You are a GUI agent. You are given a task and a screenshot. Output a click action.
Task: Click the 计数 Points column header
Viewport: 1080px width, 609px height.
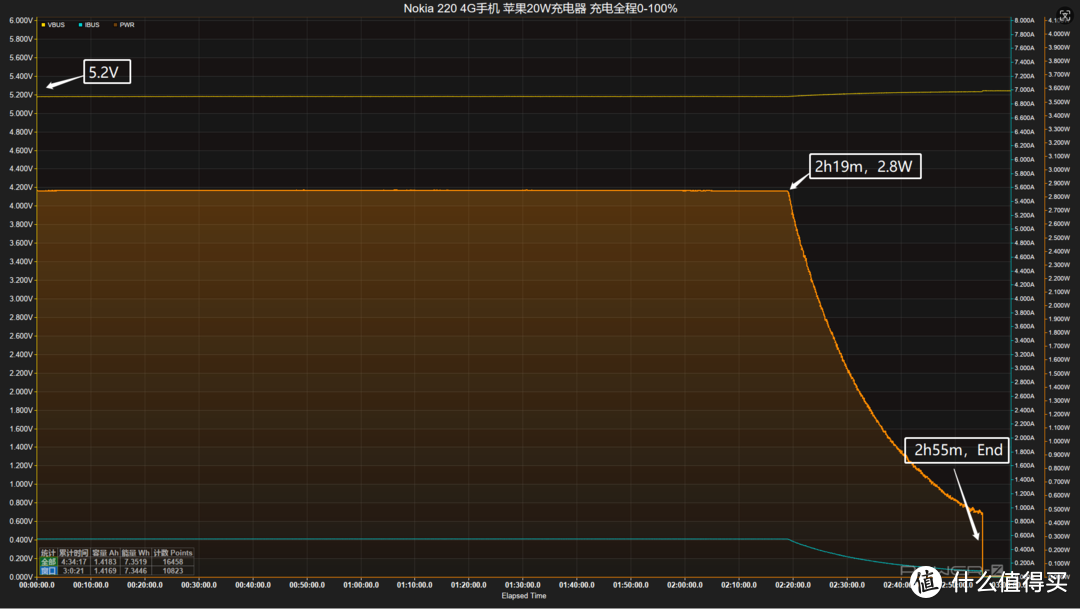click(173, 553)
